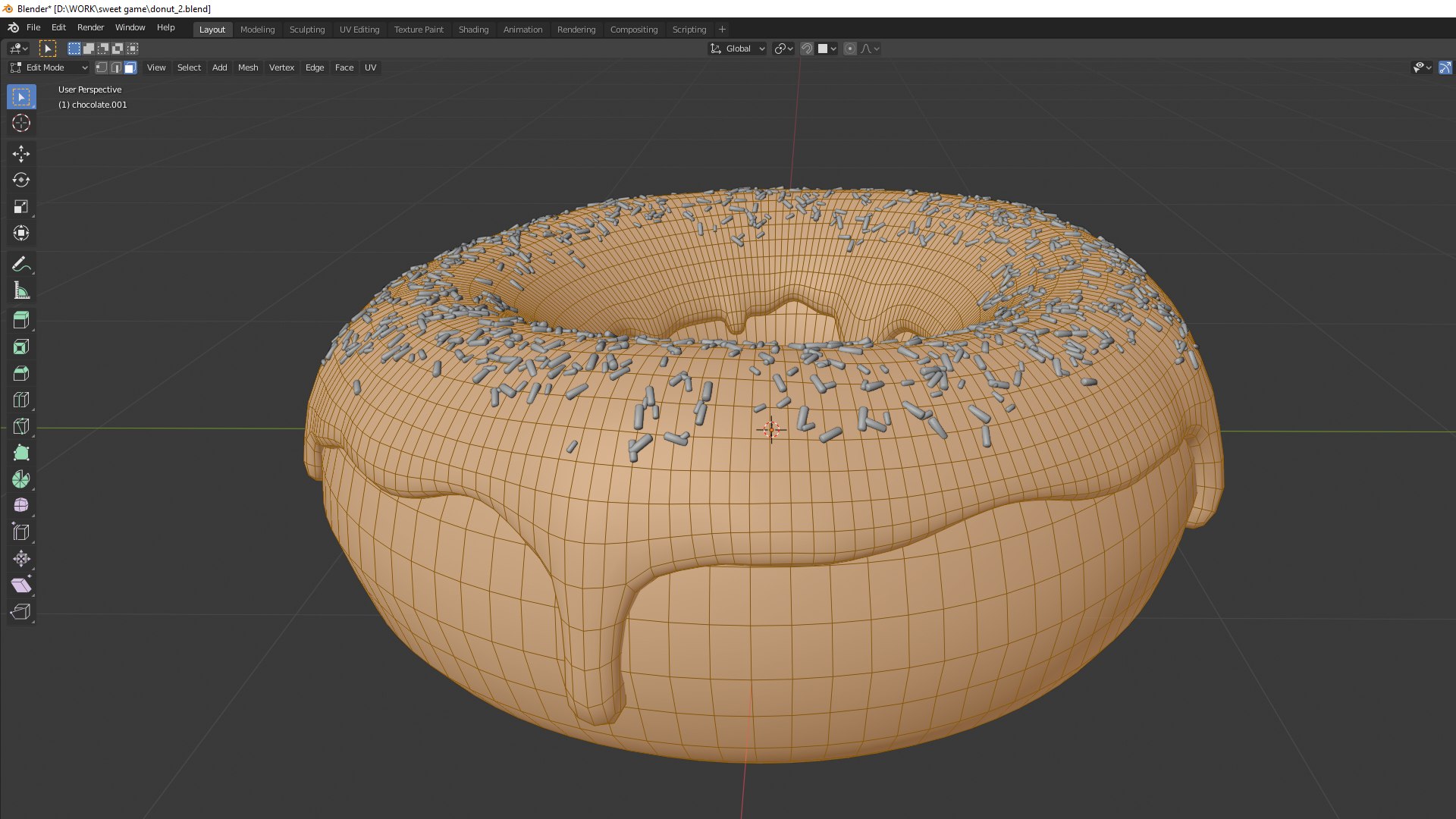This screenshot has height=819, width=1456.
Task: Open the Edit menu
Action: [58, 27]
